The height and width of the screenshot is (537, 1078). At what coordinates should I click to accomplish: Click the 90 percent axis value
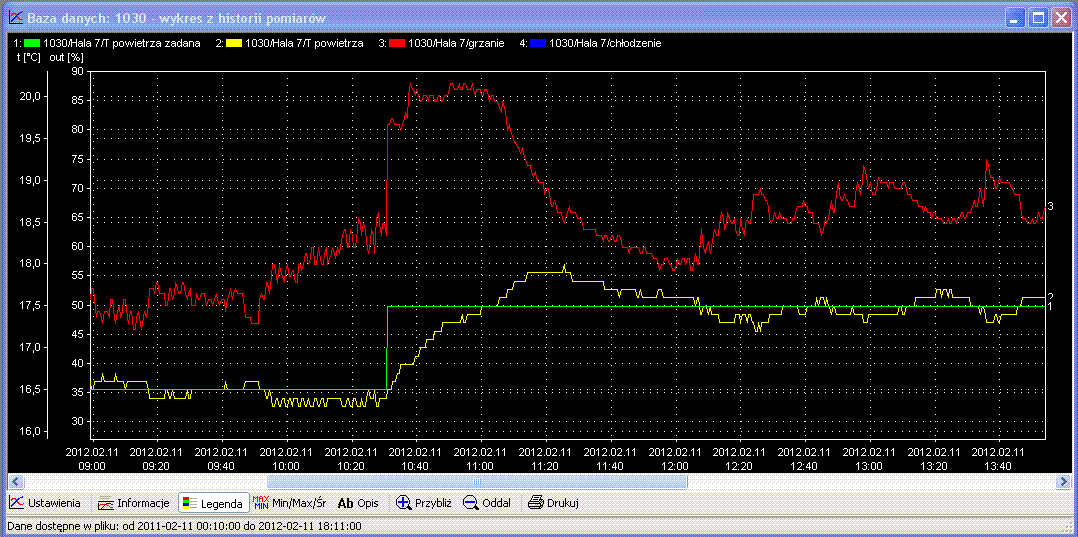tap(76, 71)
